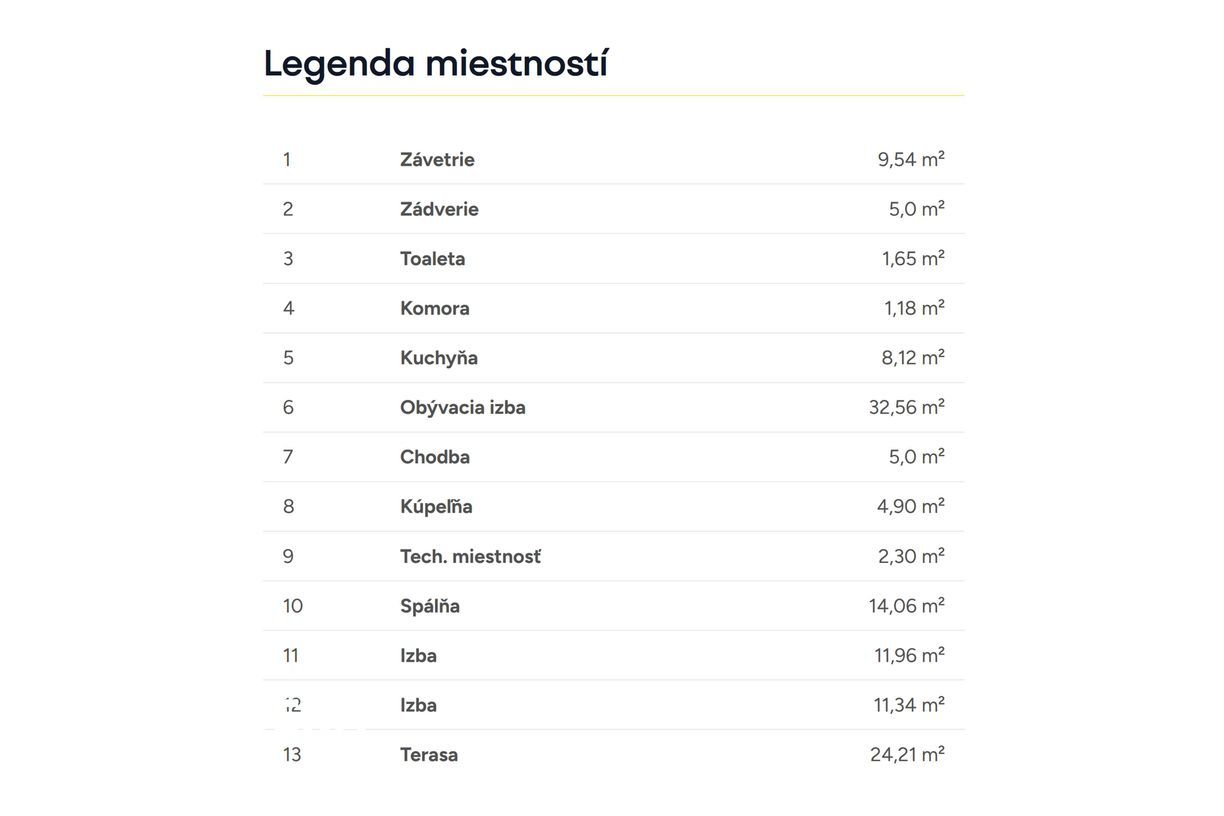Click the 24,21 m² terrace area
Image resolution: width=1224 pixels, height=816 pixels.
907,754
